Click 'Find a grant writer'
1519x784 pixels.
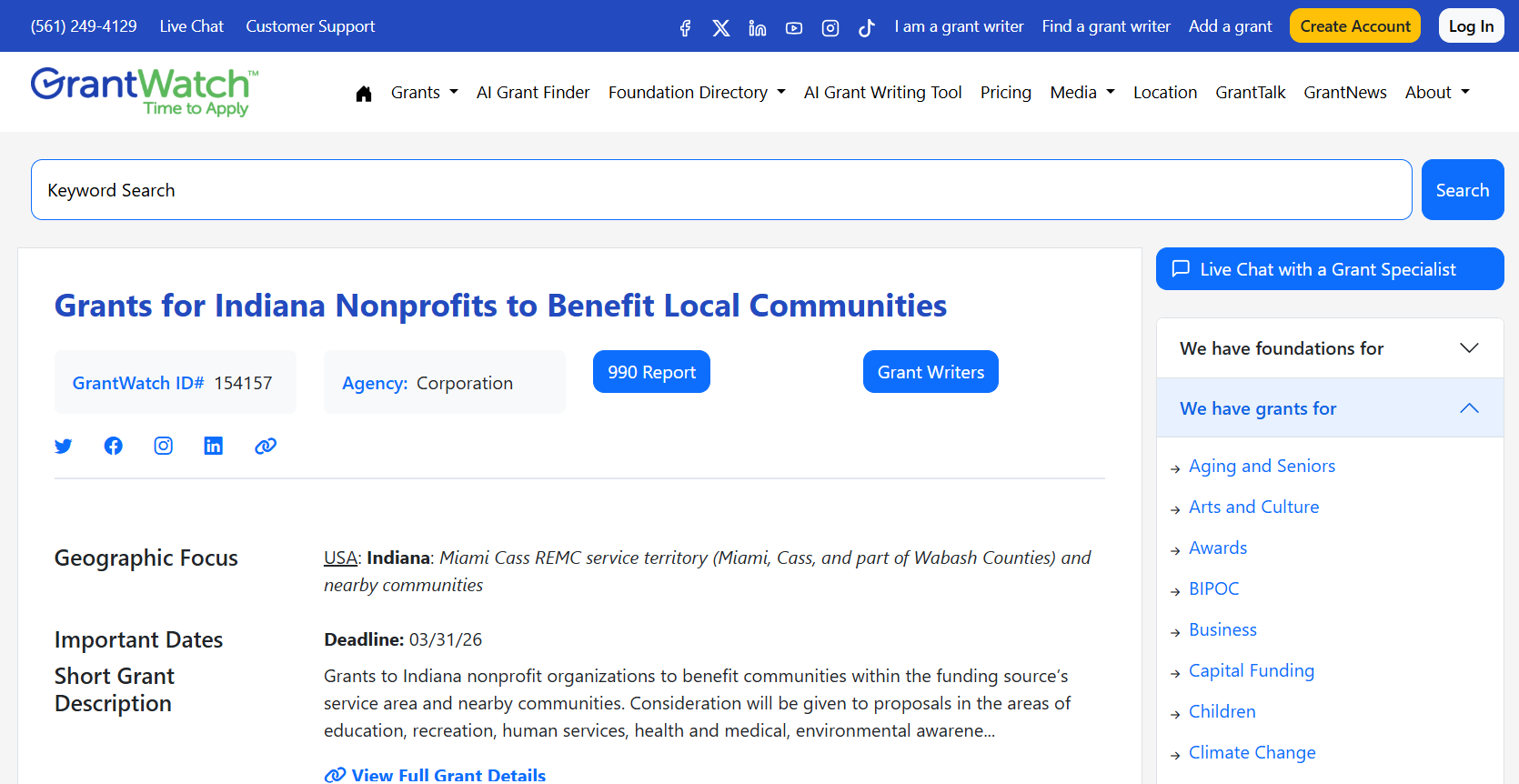[1106, 26]
